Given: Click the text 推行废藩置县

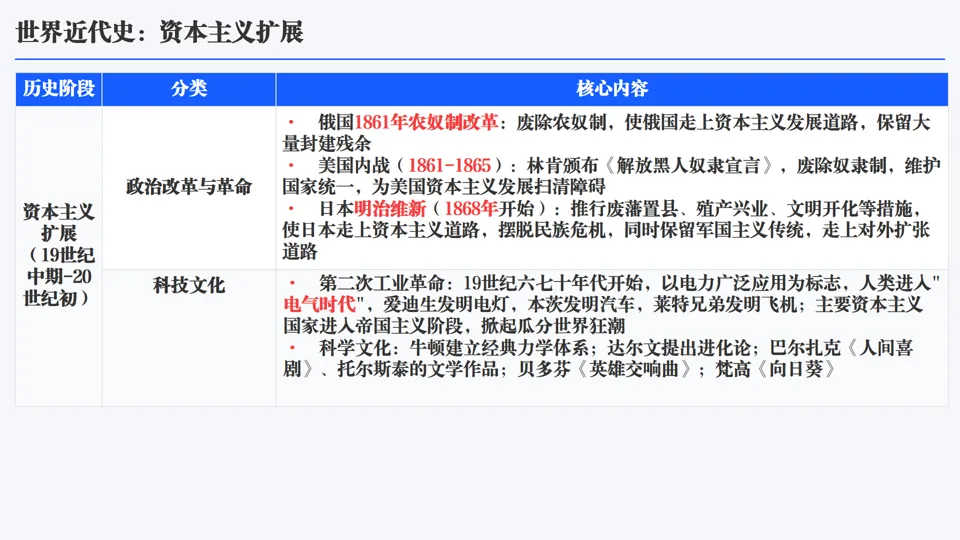Looking at the screenshot, I should coord(624,209).
